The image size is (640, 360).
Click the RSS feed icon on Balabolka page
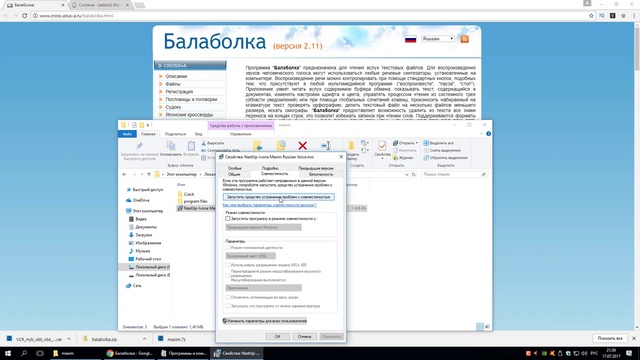click(464, 39)
